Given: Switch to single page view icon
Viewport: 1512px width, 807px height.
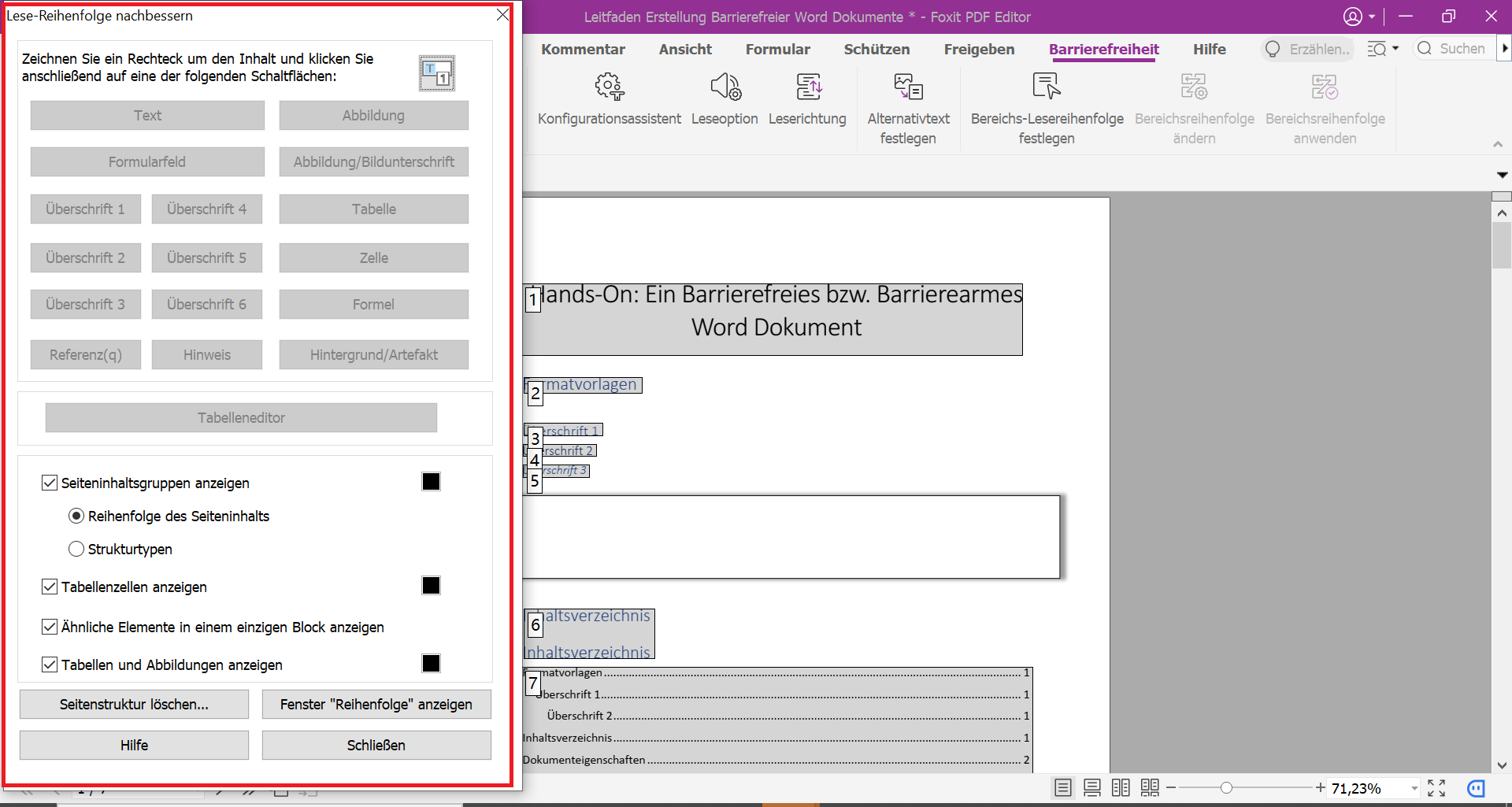Looking at the screenshot, I should click(1063, 787).
